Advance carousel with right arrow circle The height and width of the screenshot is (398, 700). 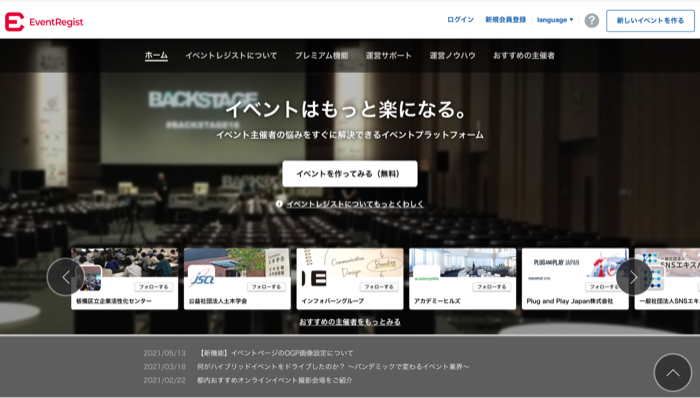[634, 277]
